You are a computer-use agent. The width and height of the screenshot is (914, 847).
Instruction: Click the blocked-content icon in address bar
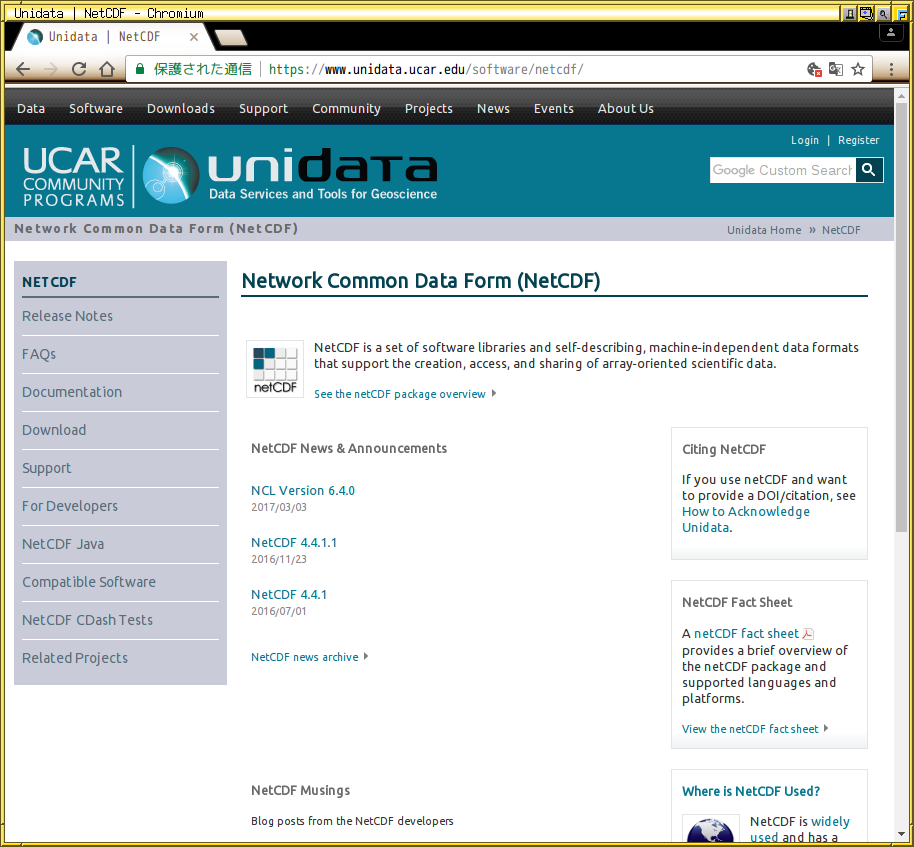point(814,69)
